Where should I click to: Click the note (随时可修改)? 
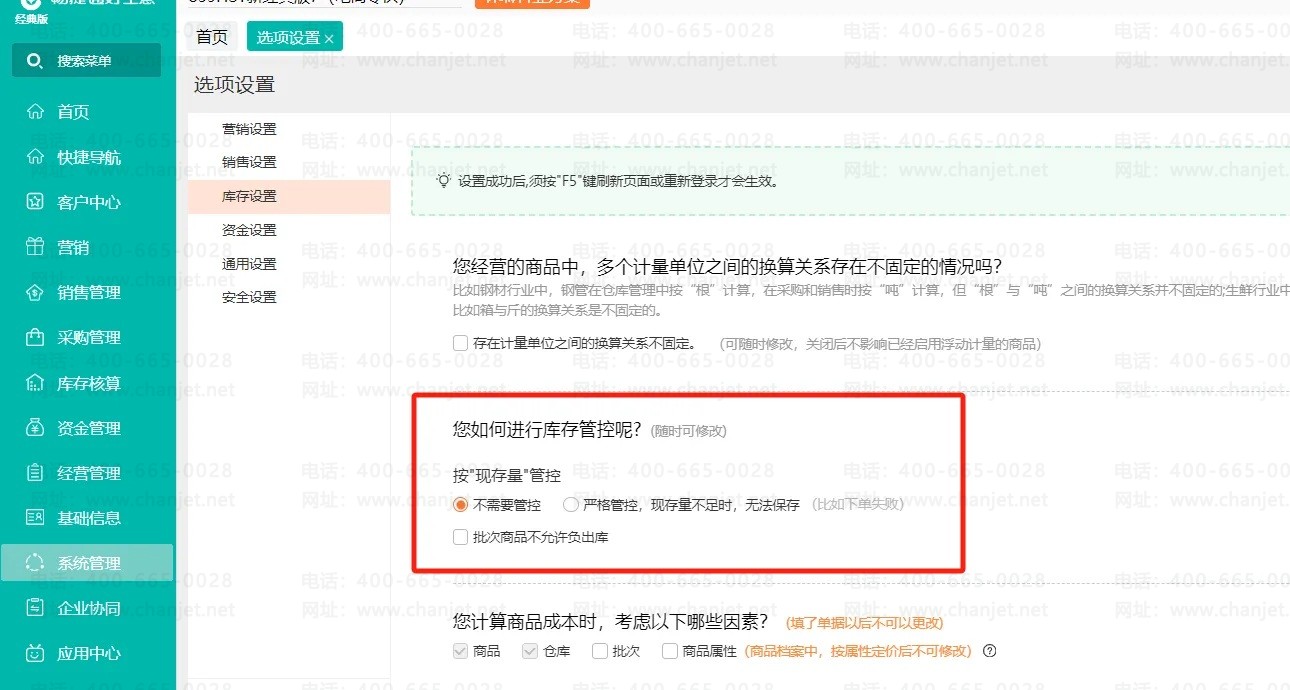[688, 431]
